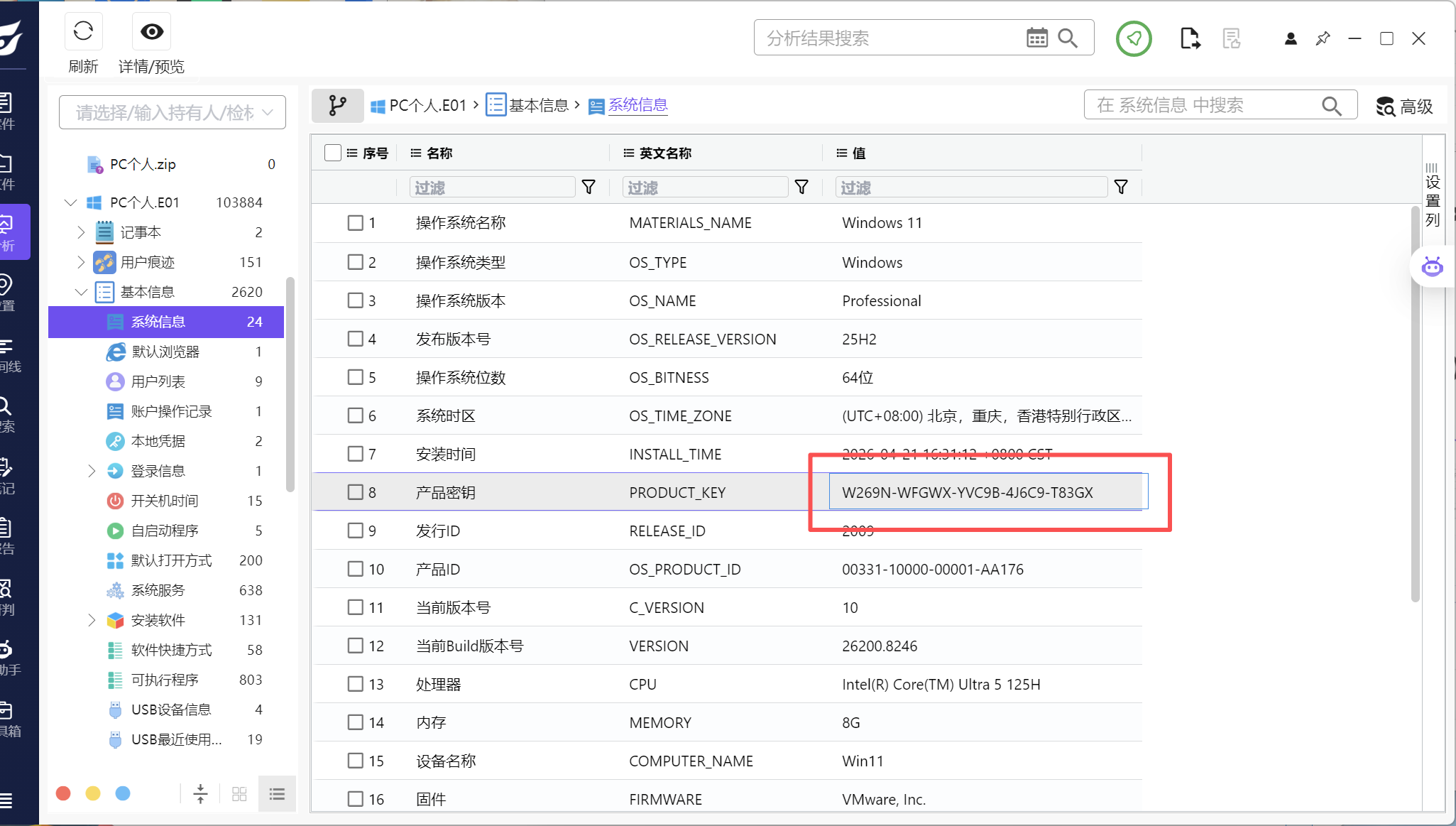Image resolution: width=1456 pixels, height=826 pixels.
Task: Click the filter funnel for the 名称 column
Action: [589, 187]
